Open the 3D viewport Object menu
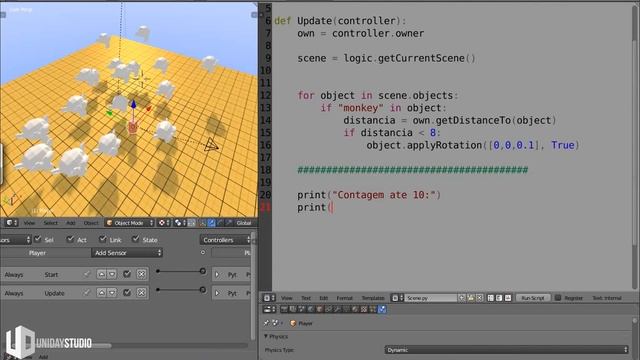This screenshot has width=640, height=360. pyautogui.click(x=91, y=223)
